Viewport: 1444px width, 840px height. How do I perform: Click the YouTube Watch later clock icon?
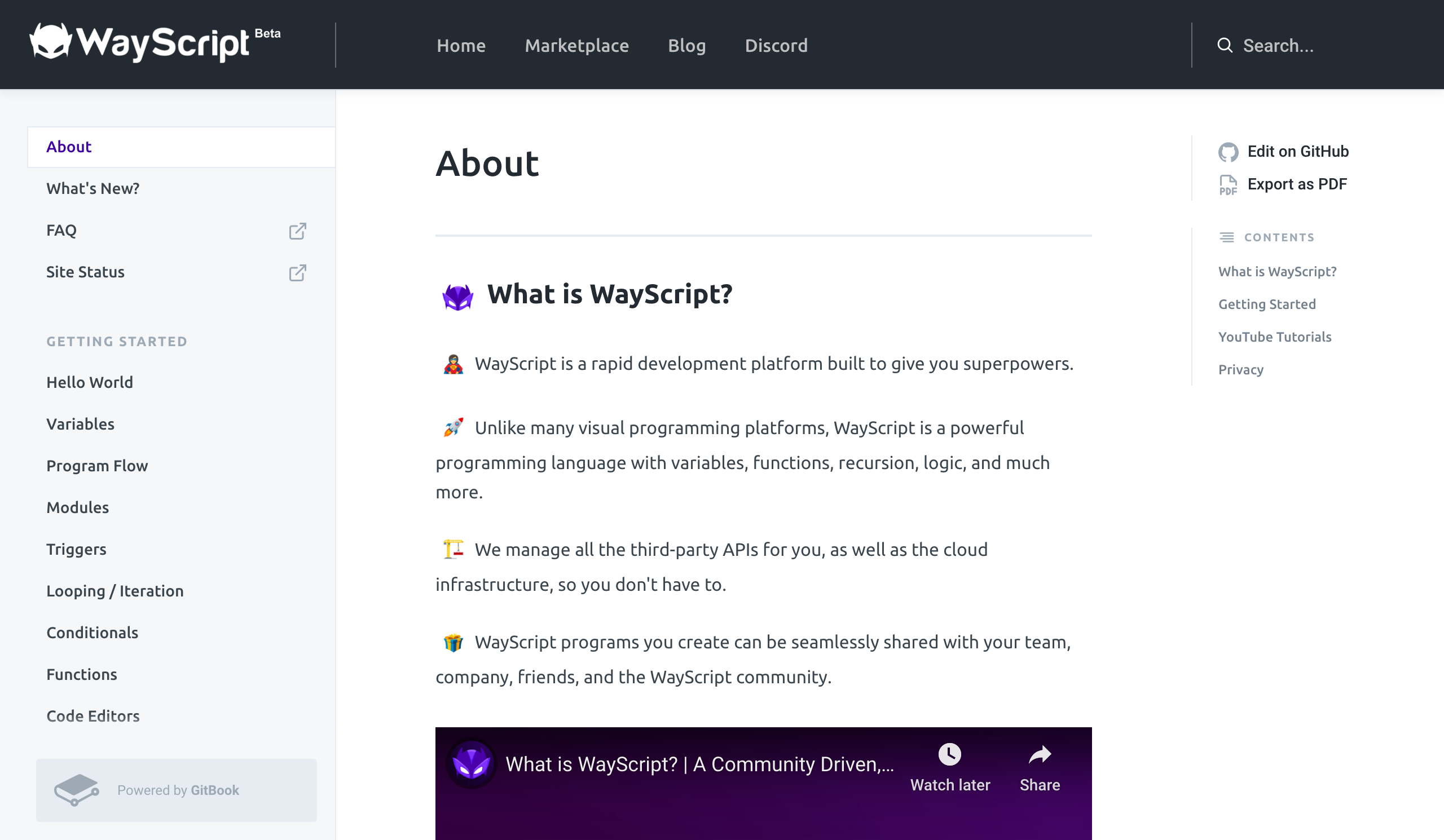point(949,754)
